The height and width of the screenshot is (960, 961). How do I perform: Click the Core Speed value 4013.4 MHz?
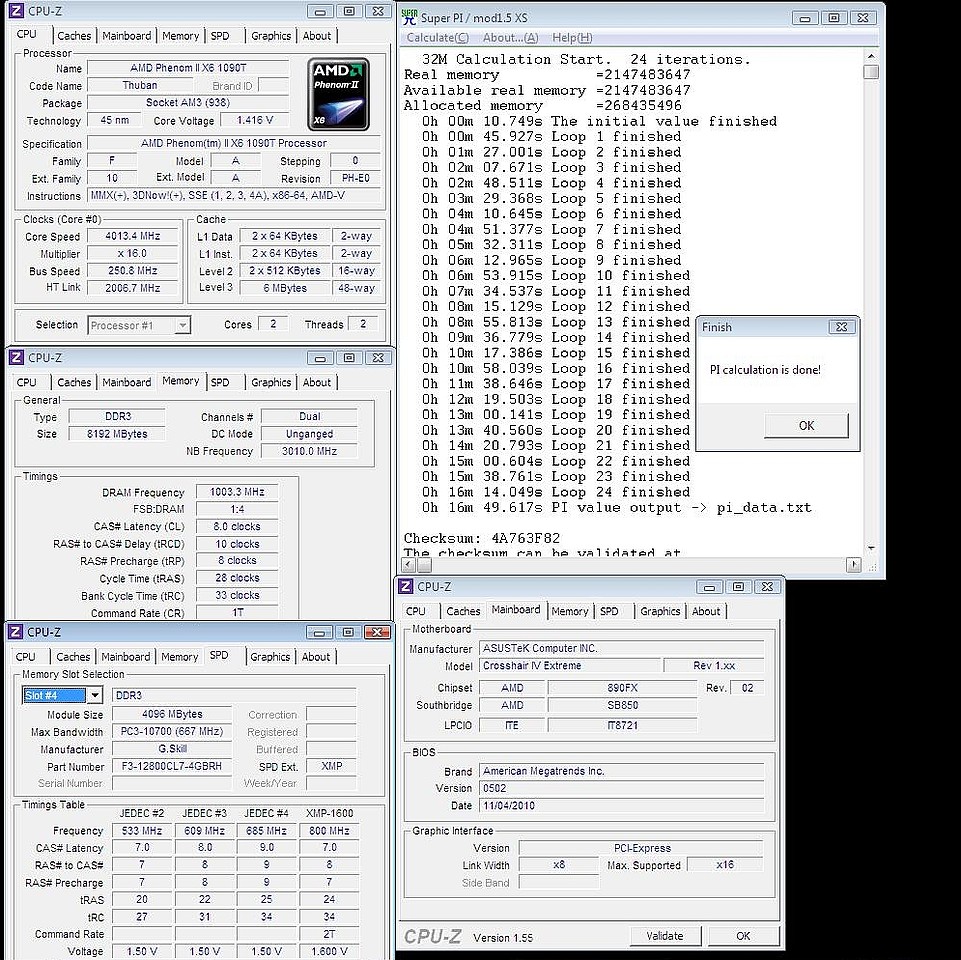132,236
